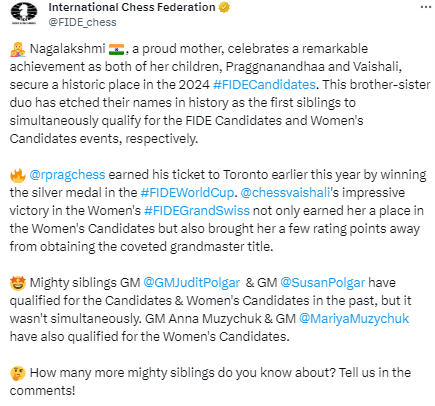Open the #FIDEWorldCup hashtag
Screen dimensions: 435x406
(187, 193)
